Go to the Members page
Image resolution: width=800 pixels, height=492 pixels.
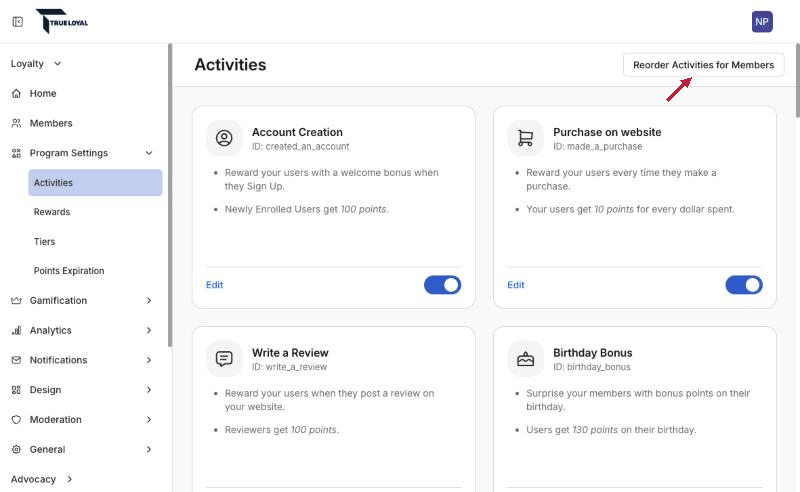(51, 123)
